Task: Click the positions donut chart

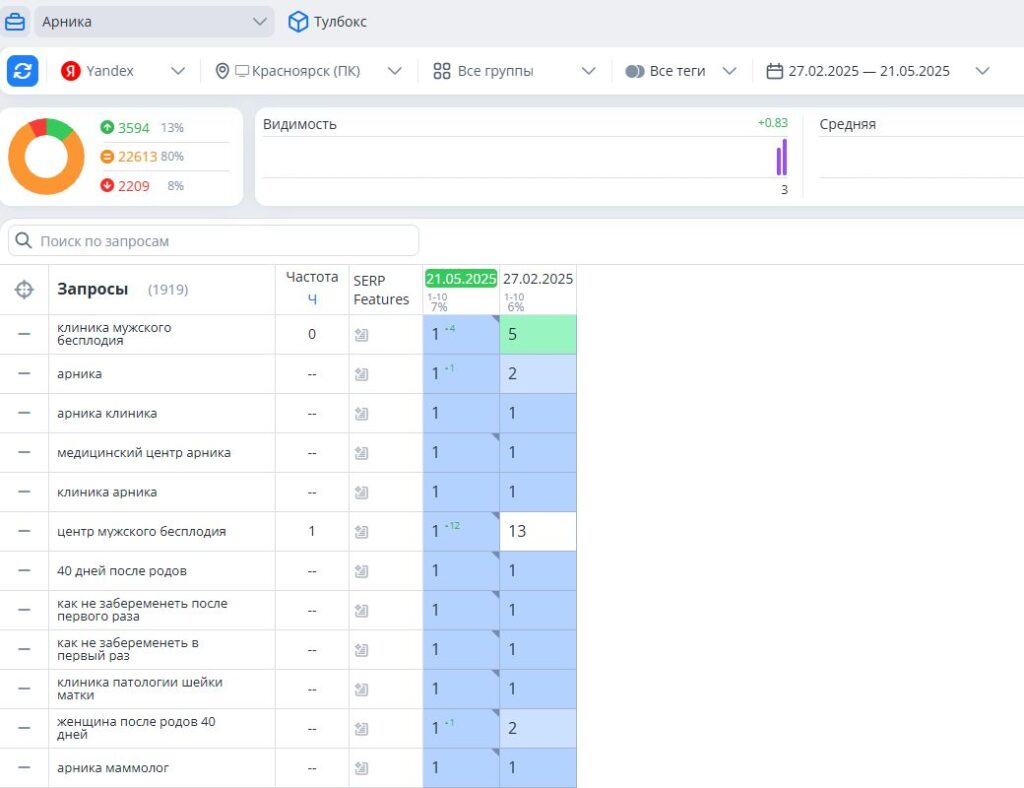Action: 46,157
